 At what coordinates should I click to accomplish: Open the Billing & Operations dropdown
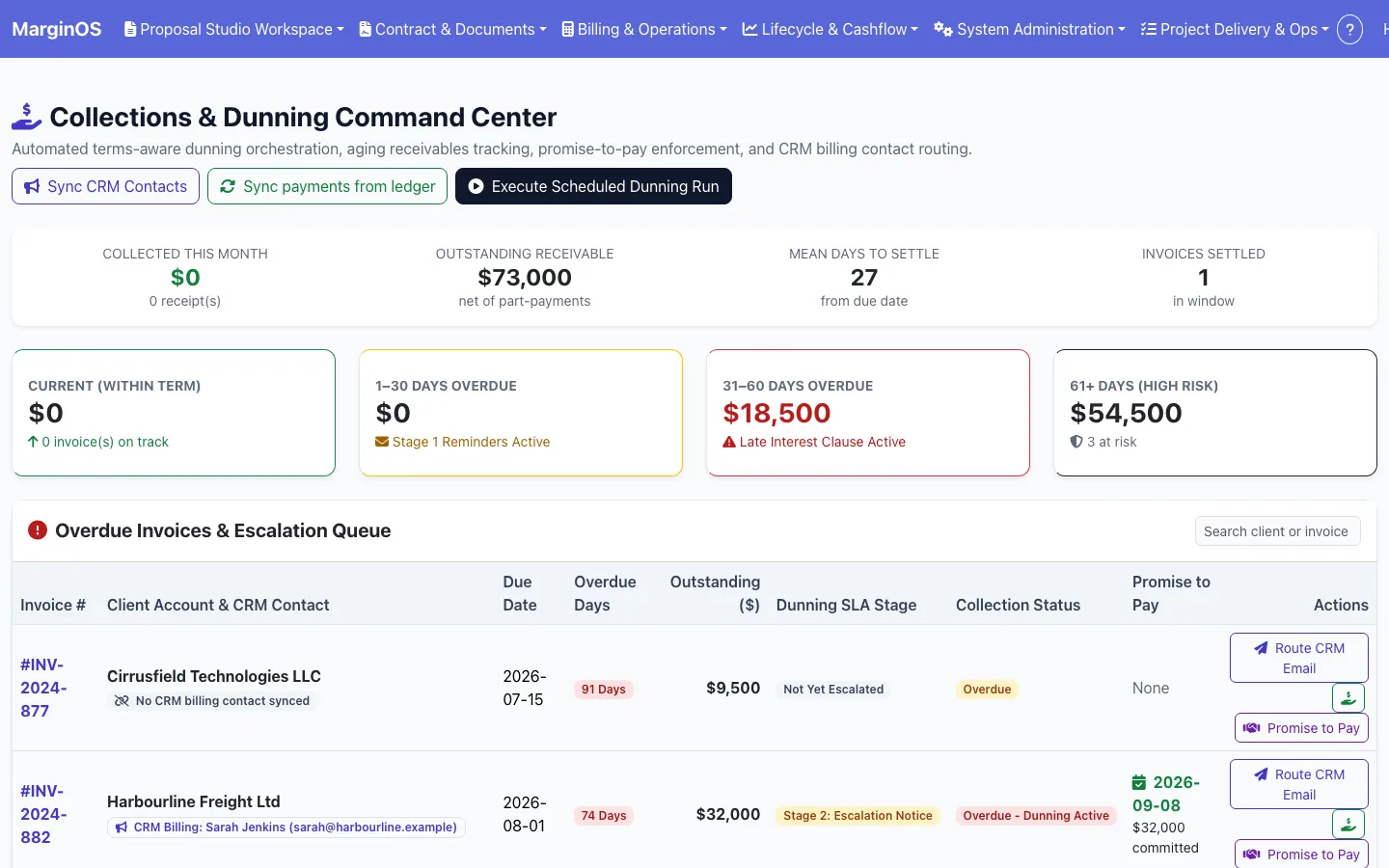tap(644, 29)
